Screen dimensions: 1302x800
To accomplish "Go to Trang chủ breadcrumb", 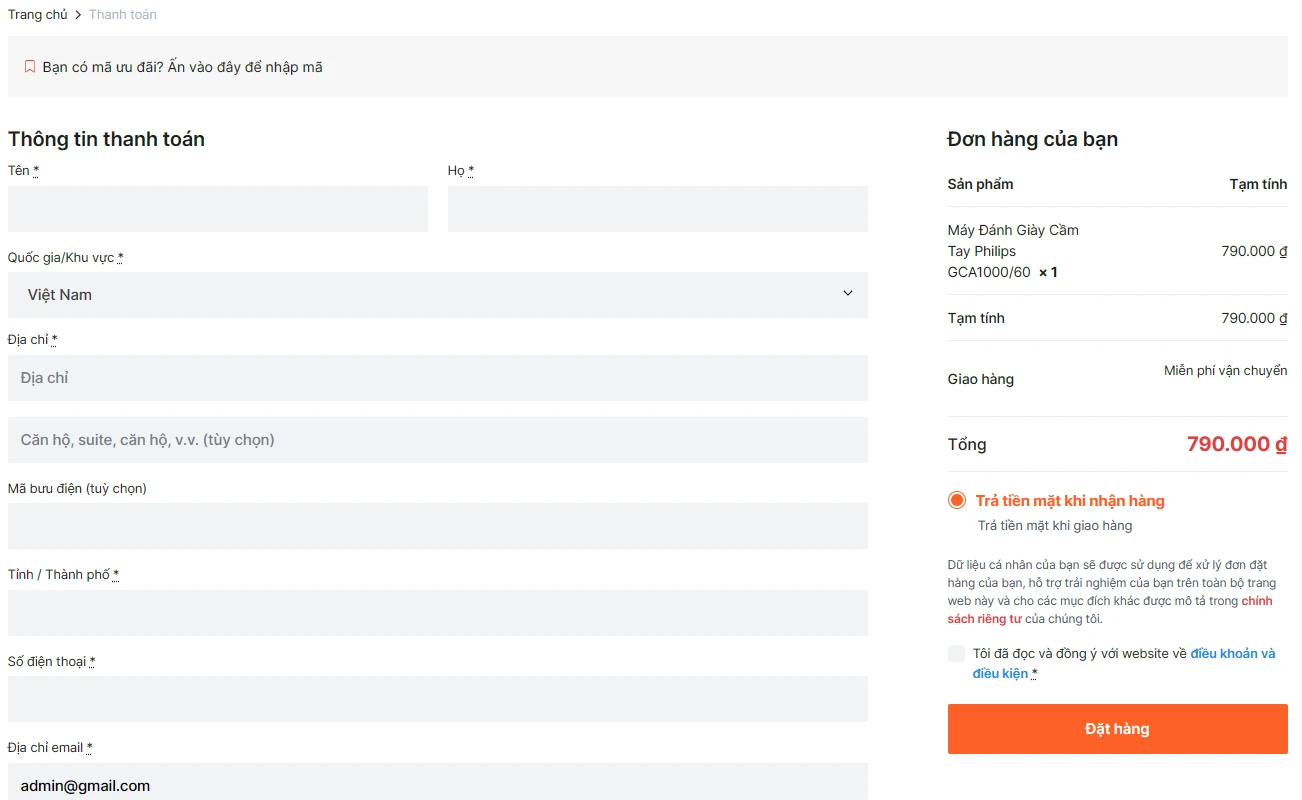I will [38, 15].
